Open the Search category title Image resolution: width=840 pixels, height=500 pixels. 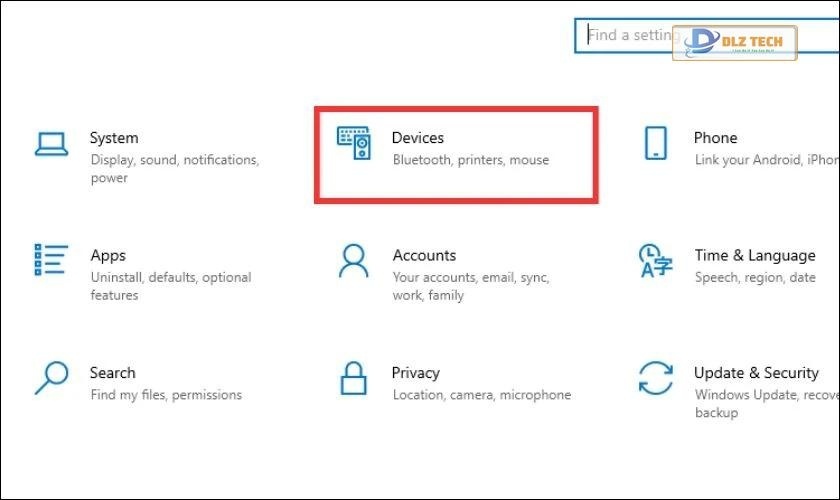(x=112, y=373)
